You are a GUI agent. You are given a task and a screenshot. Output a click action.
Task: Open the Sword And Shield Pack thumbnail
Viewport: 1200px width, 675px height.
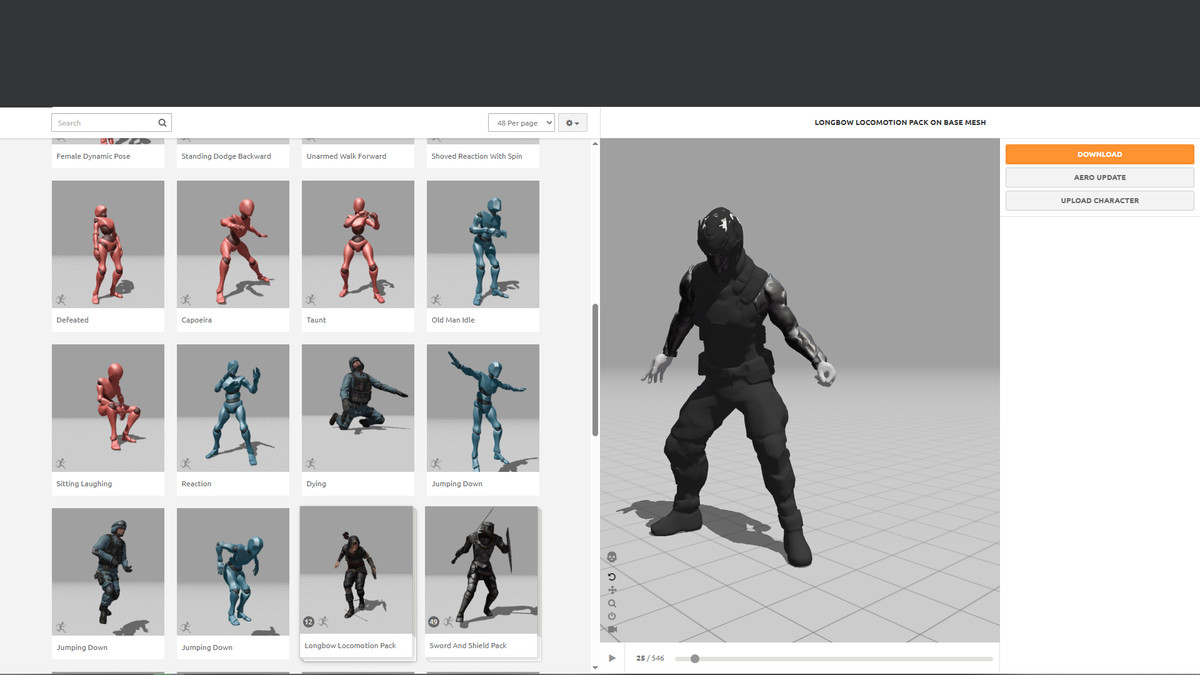[x=481, y=571]
